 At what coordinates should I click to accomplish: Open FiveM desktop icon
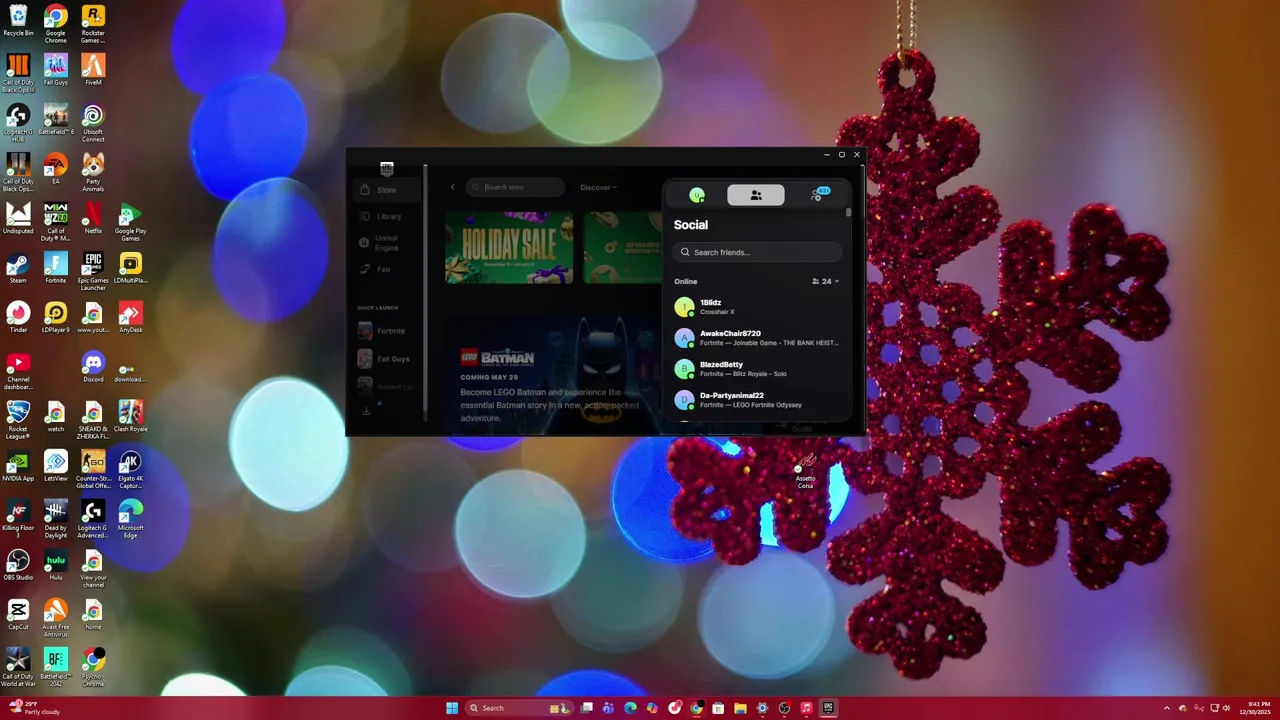(x=93, y=70)
